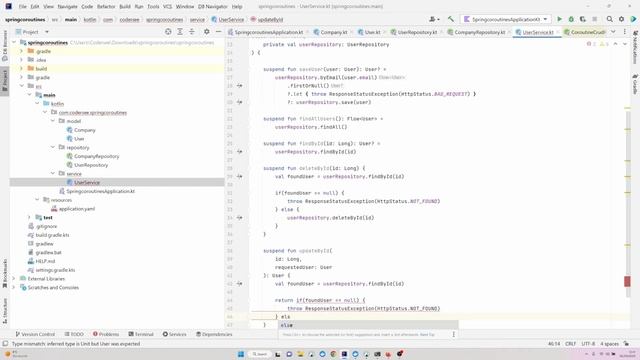
Task: Select CompanyRepository in the project tree
Action: (x=96, y=156)
